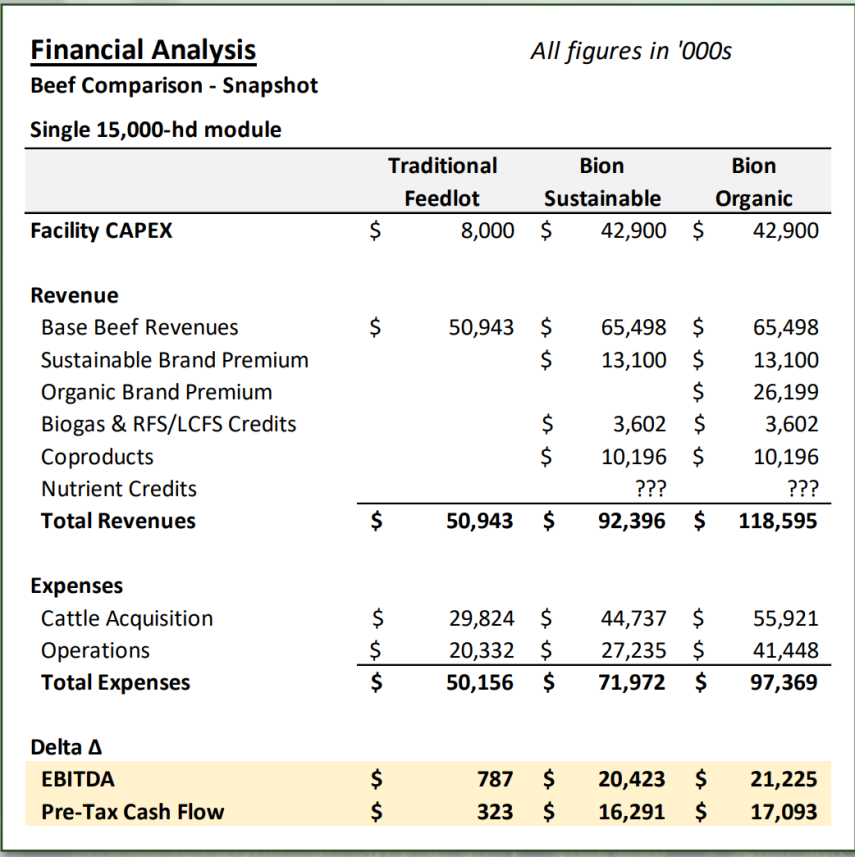Select the 41,448 Operations value

click(x=786, y=650)
